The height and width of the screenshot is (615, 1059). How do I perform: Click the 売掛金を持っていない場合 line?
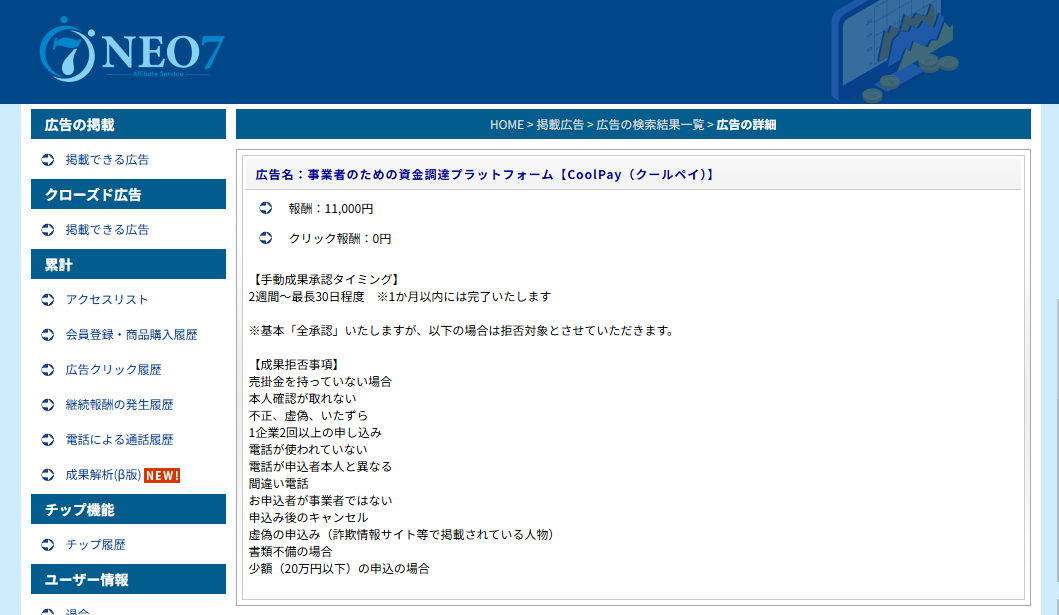[x=320, y=381]
